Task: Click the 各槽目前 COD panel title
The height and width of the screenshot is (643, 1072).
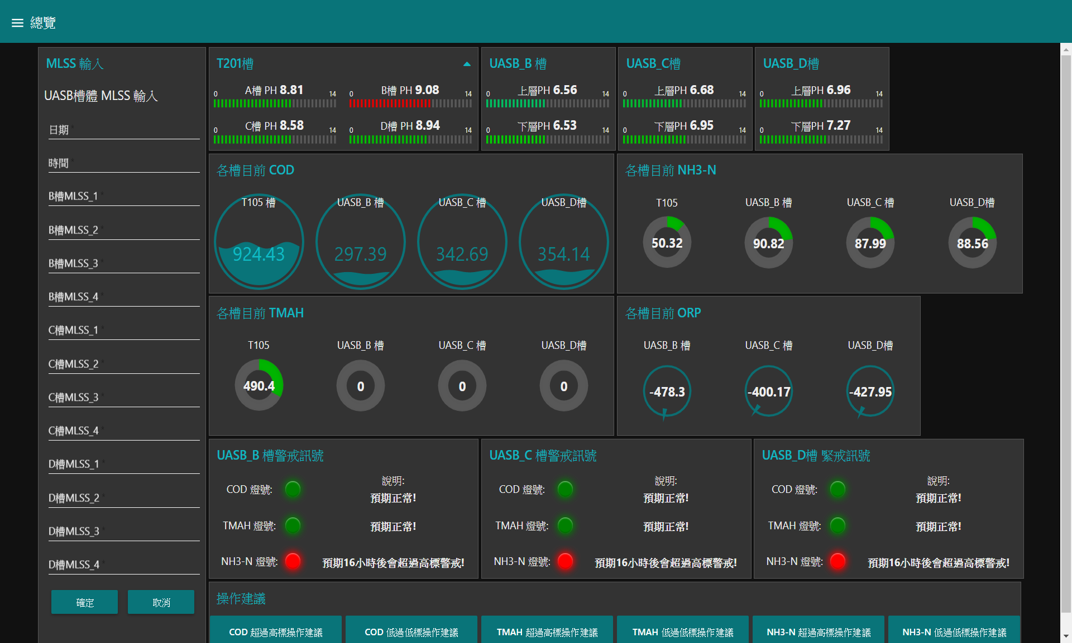Action: 255,170
